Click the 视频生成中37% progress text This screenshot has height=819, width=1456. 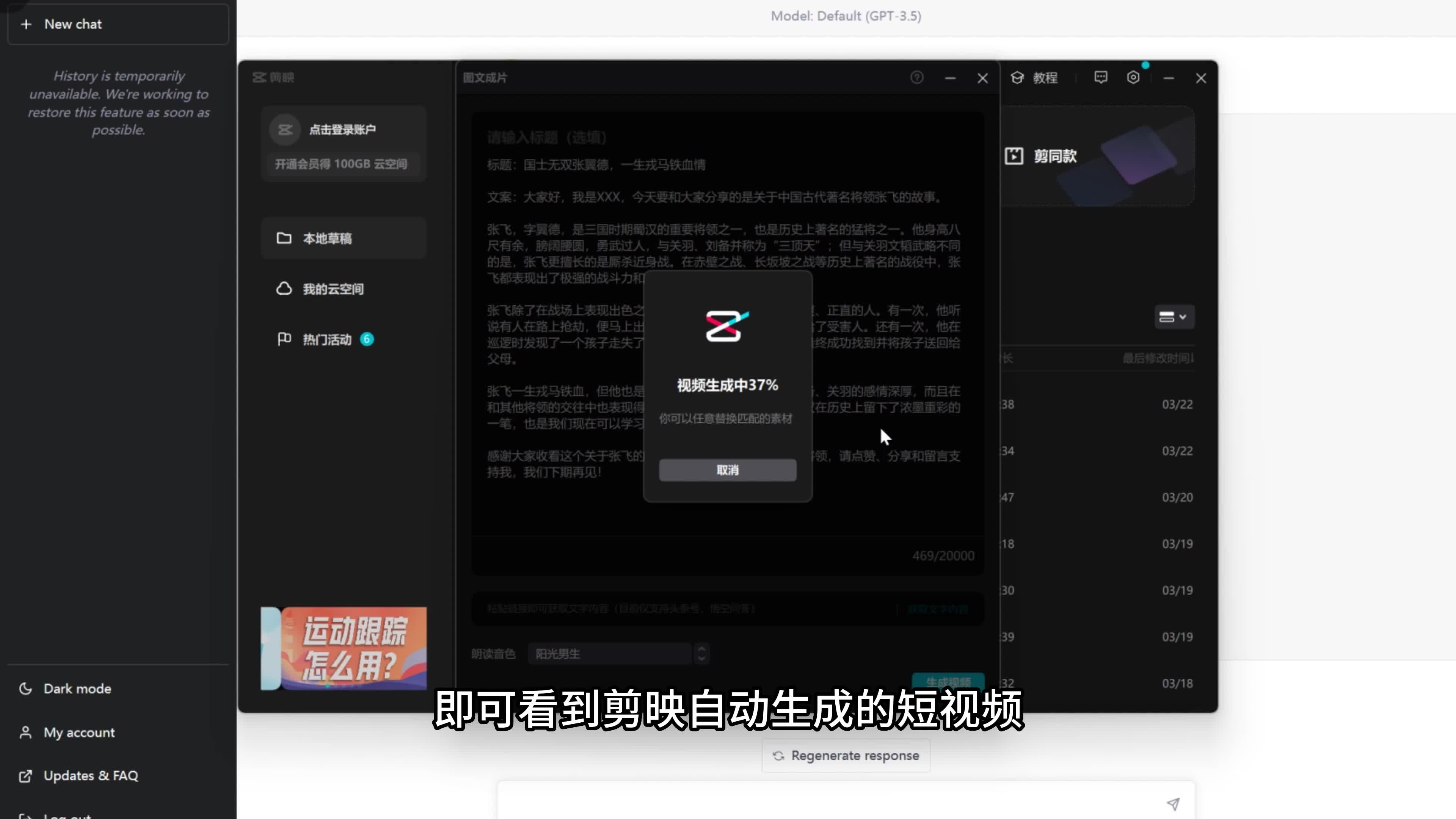[x=728, y=385]
